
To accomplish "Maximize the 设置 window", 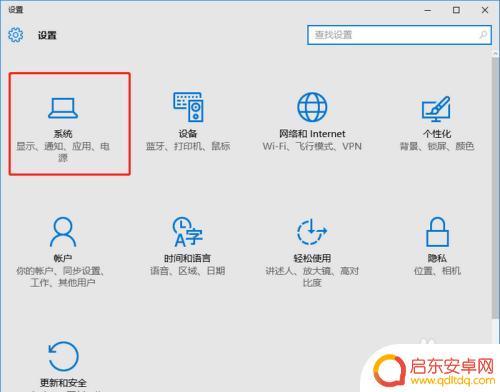I will [x=456, y=10].
